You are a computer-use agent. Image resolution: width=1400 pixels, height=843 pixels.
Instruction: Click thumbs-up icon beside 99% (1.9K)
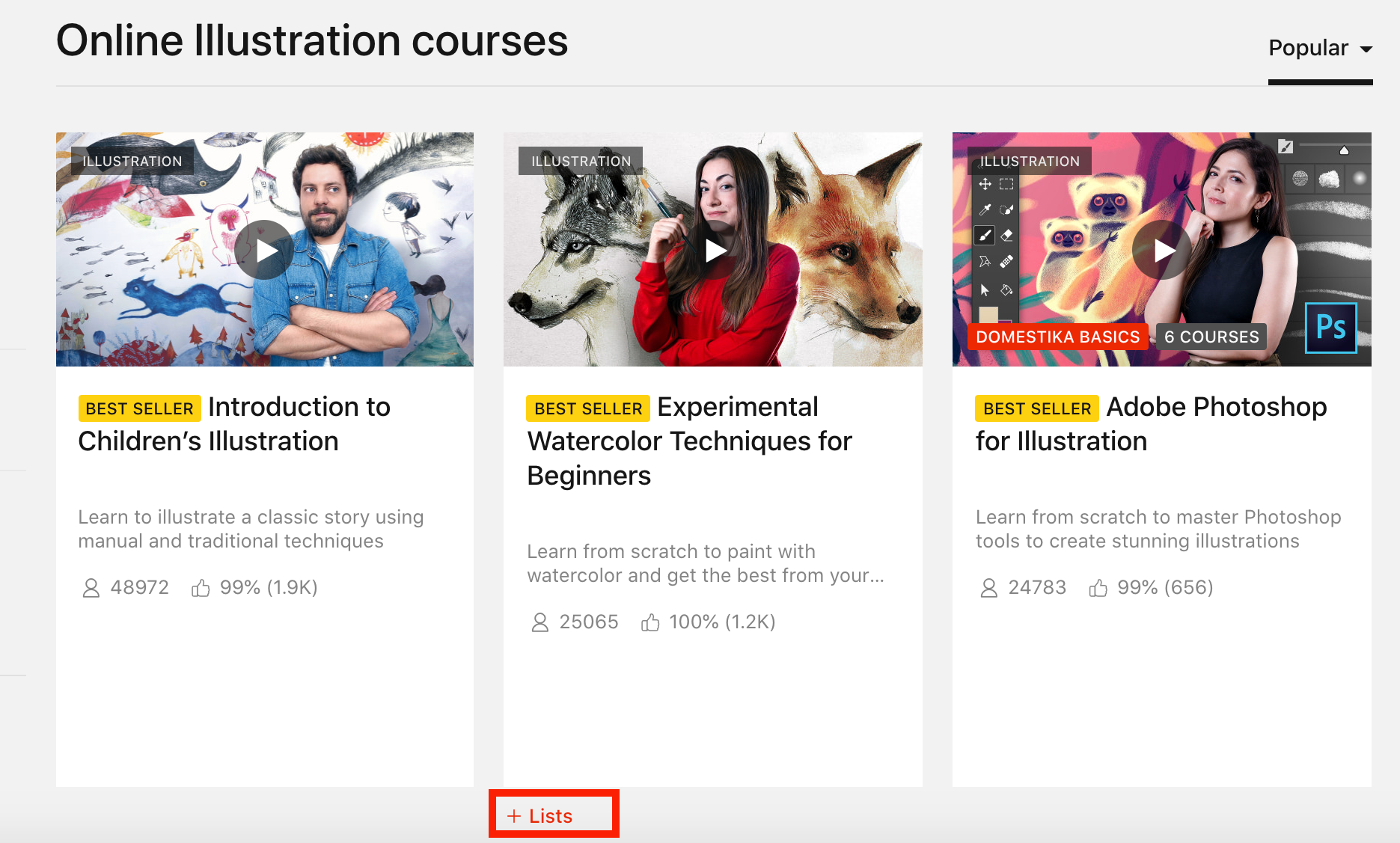(200, 588)
